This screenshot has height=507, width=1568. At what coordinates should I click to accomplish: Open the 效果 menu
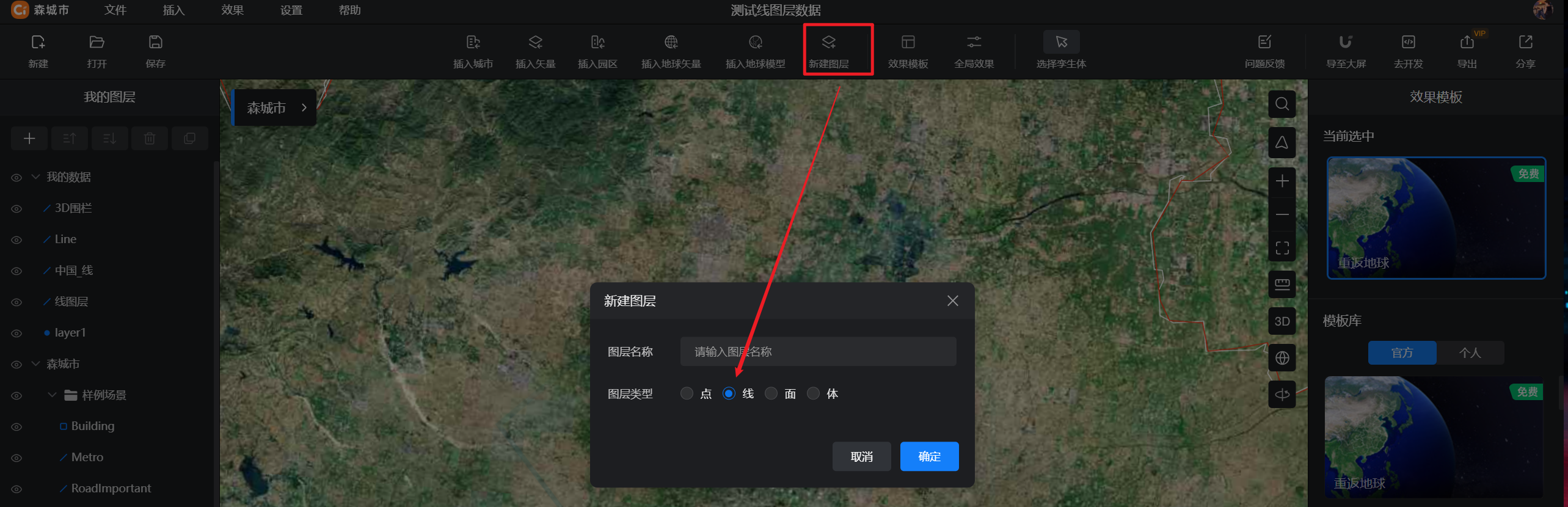click(x=232, y=10)
